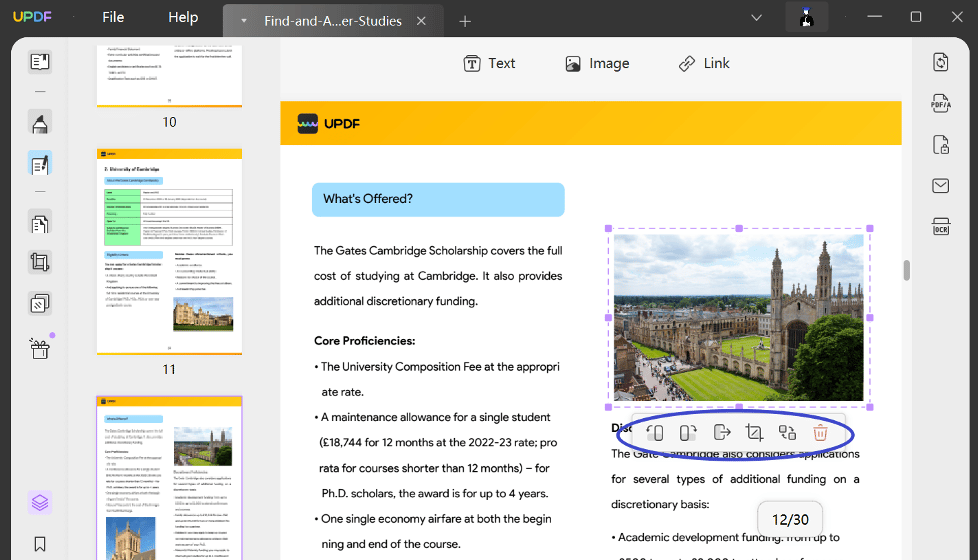Screen dimensions: 978x560
Task: Click the "Core Proficiencies:" heading
Action: tap(364, 341)
